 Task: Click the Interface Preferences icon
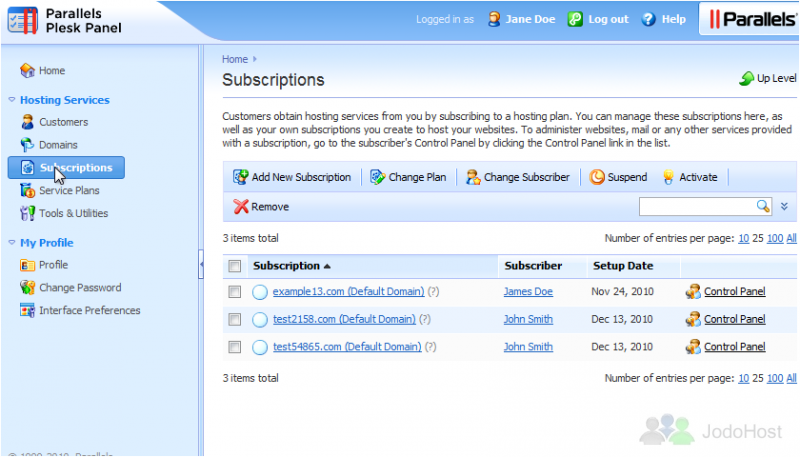[27, 310]
